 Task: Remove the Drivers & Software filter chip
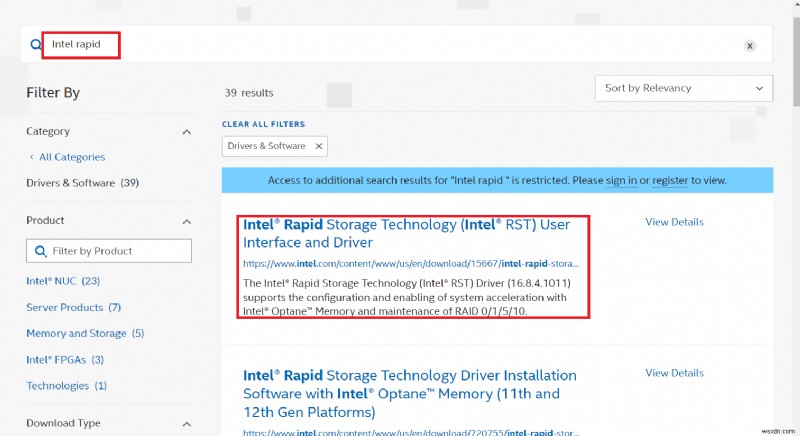pyautogui.click(x=319, y=146)
